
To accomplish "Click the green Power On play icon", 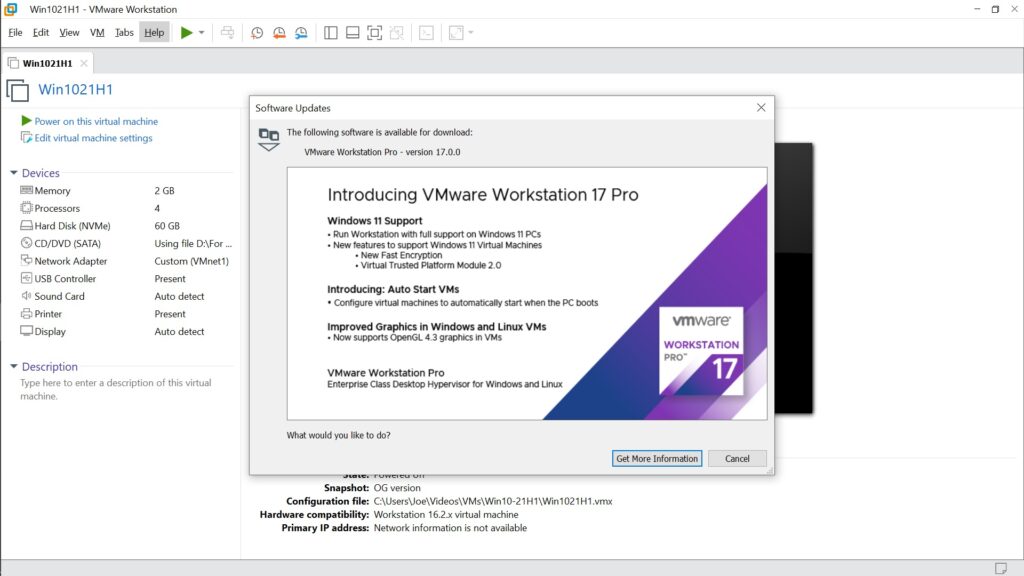I will coord(186,32).
